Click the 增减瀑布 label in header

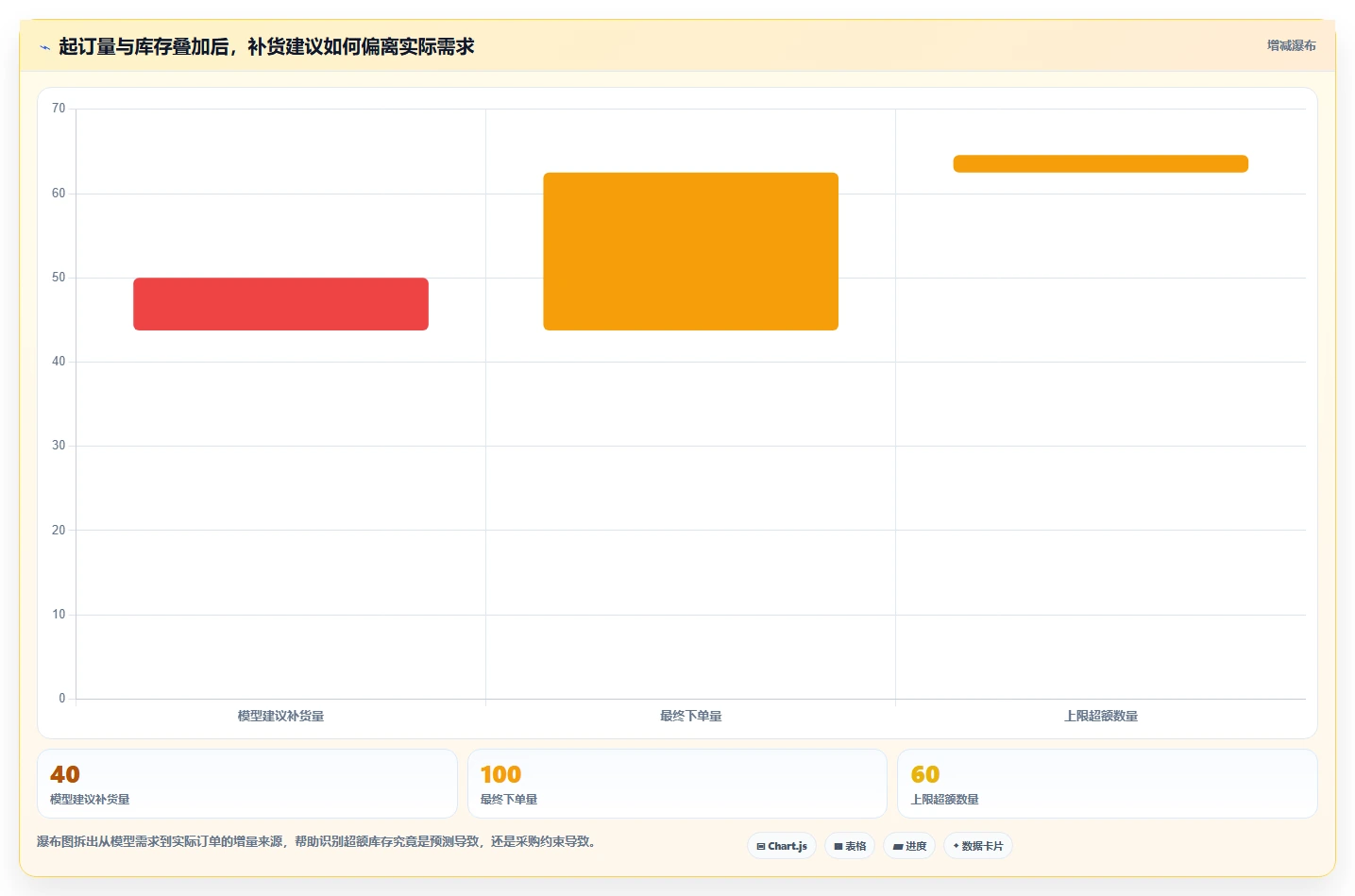1291,45
